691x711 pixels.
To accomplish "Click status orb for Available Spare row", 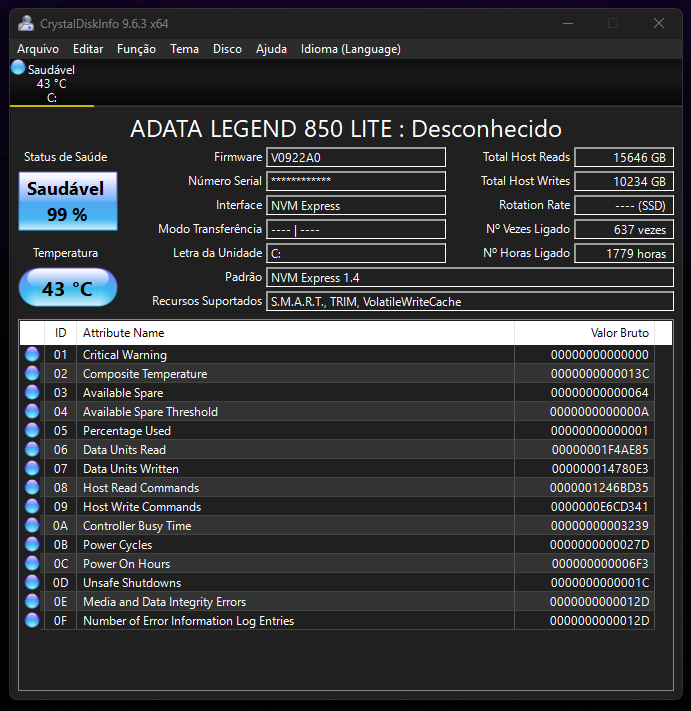I will 32,392.
